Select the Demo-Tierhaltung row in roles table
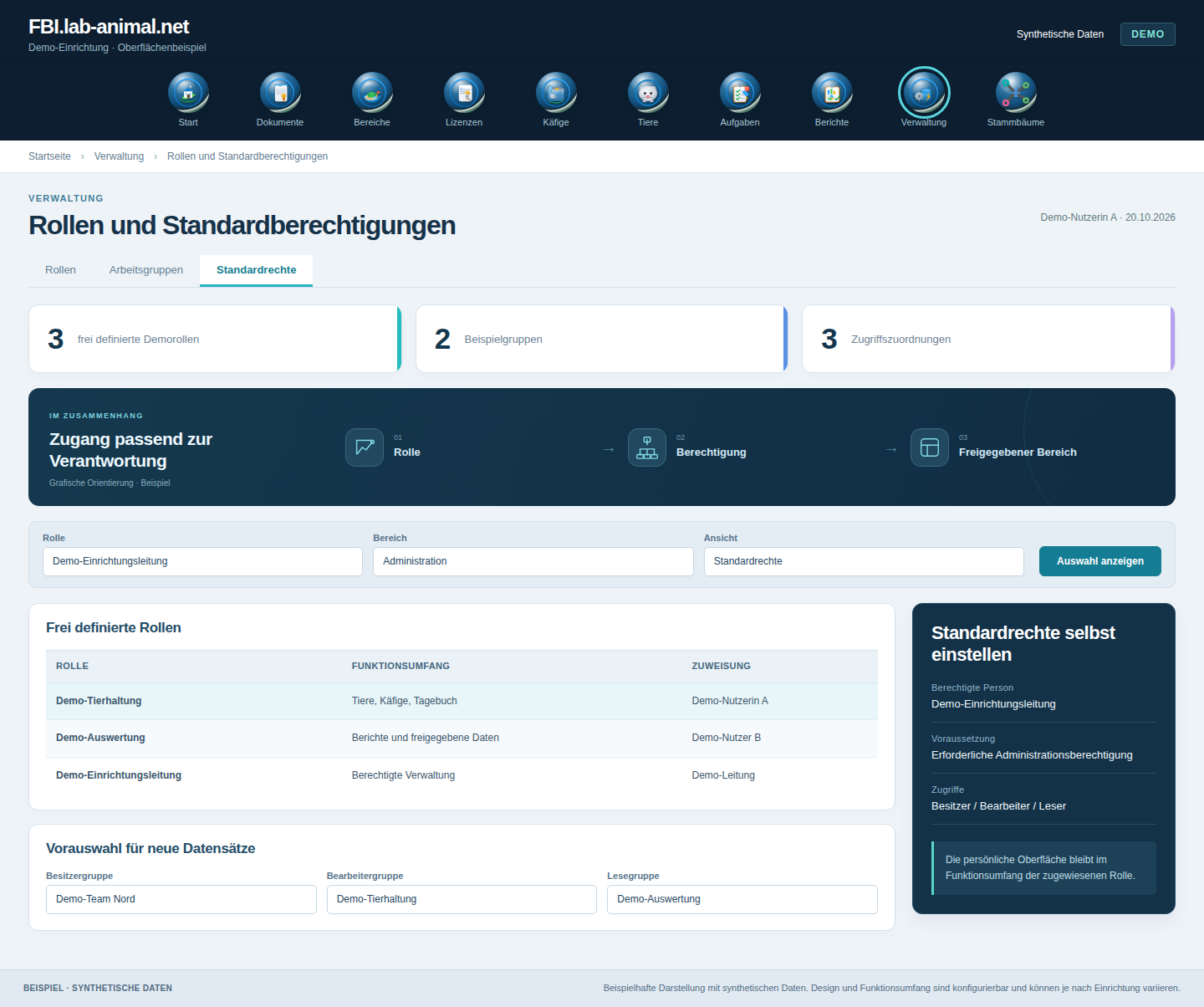 (462, 701)
